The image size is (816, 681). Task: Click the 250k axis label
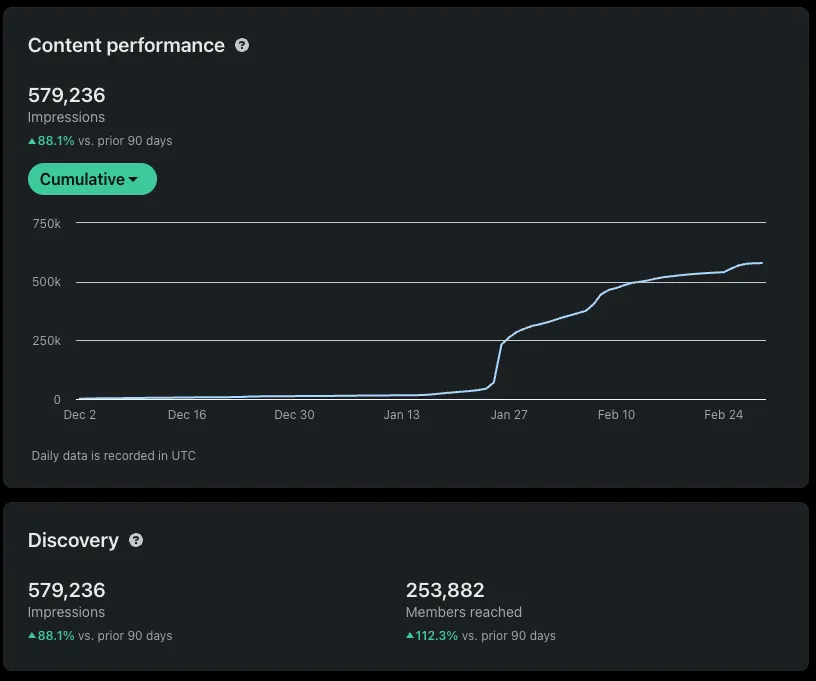[46, 341]
